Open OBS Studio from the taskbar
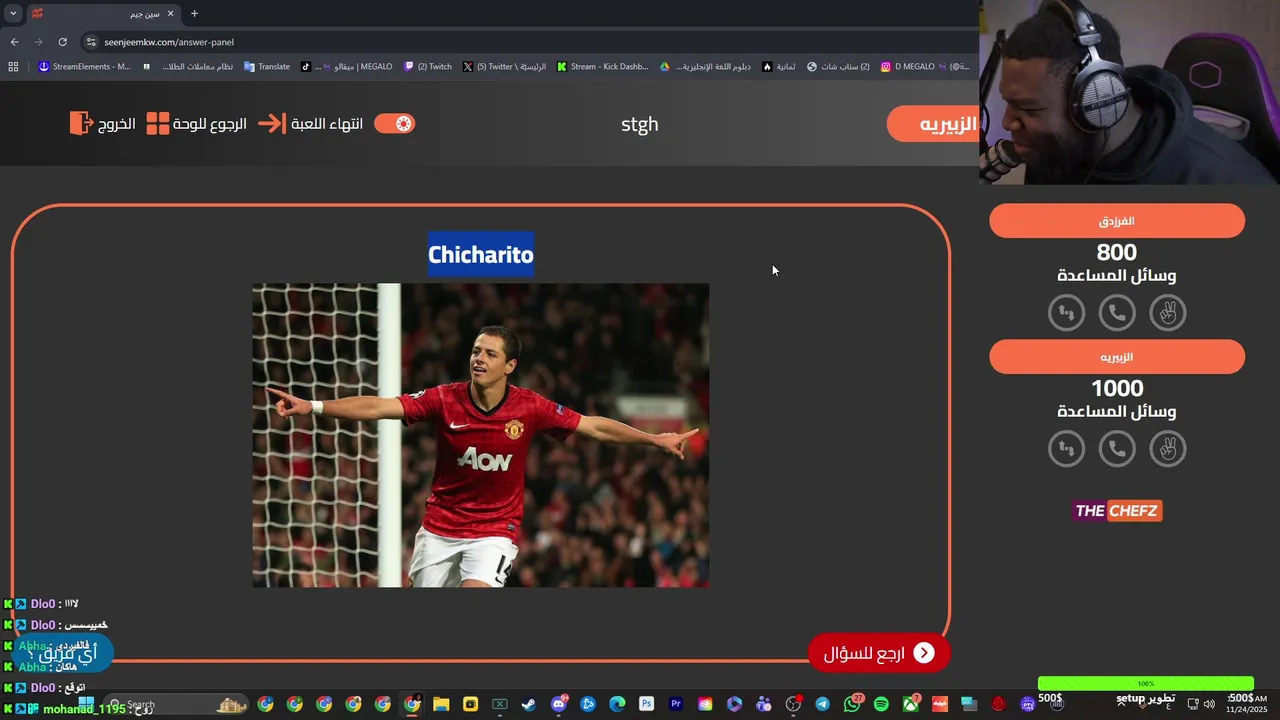 pos(793,704)
